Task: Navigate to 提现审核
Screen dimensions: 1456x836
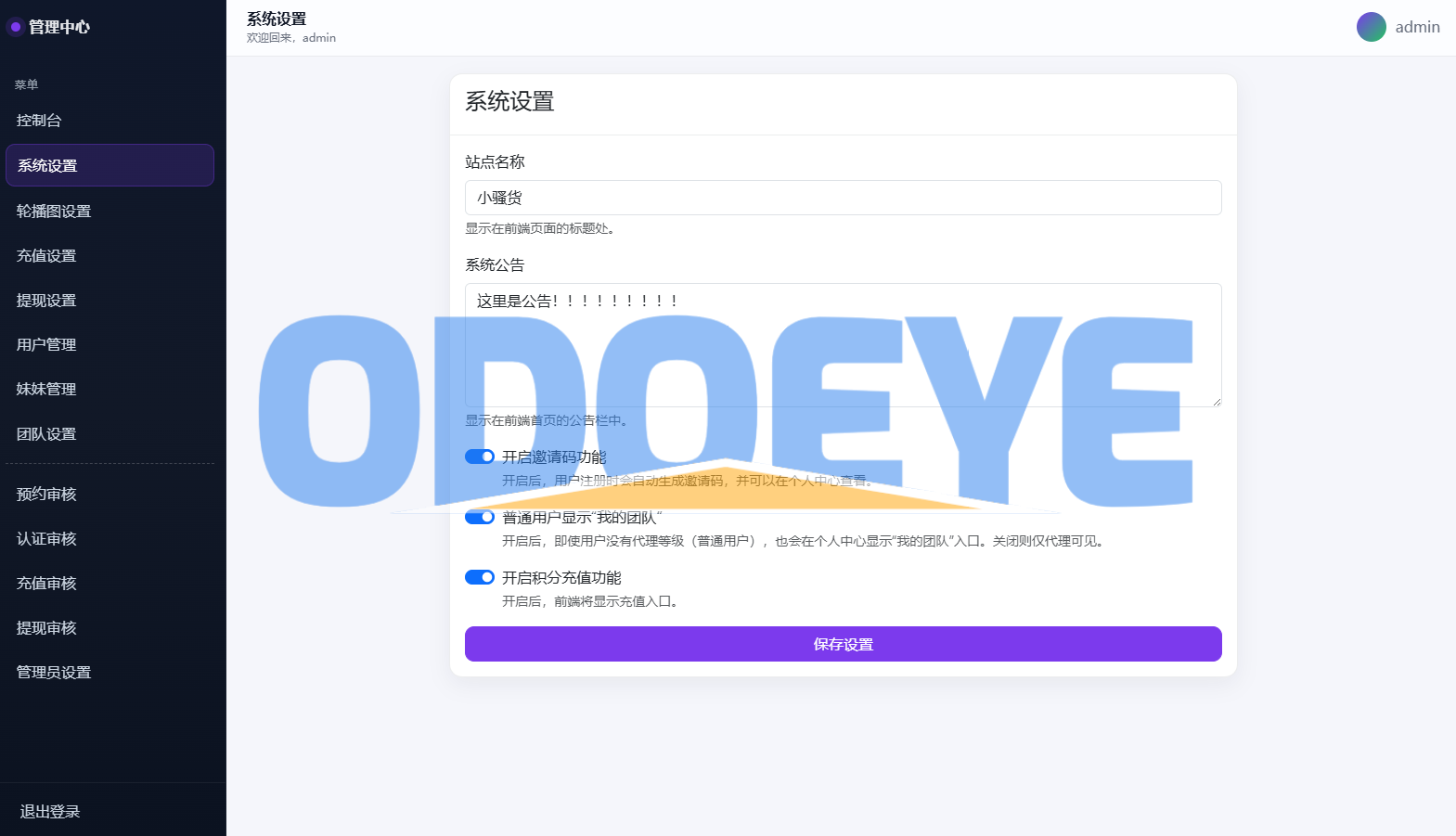Action: pyautogui.click(x=110, y=627)
